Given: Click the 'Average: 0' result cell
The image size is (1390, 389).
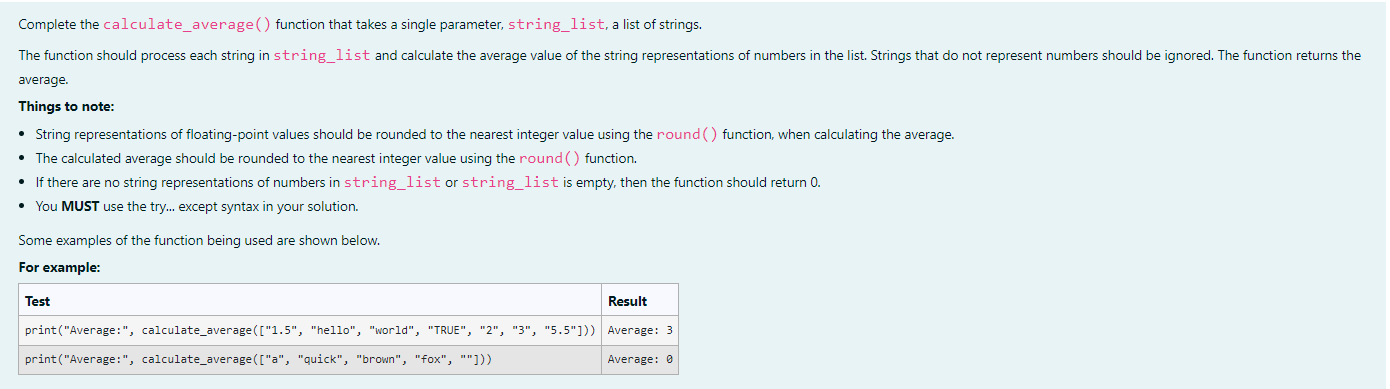Looking at the screenshot, I should 640,359.
